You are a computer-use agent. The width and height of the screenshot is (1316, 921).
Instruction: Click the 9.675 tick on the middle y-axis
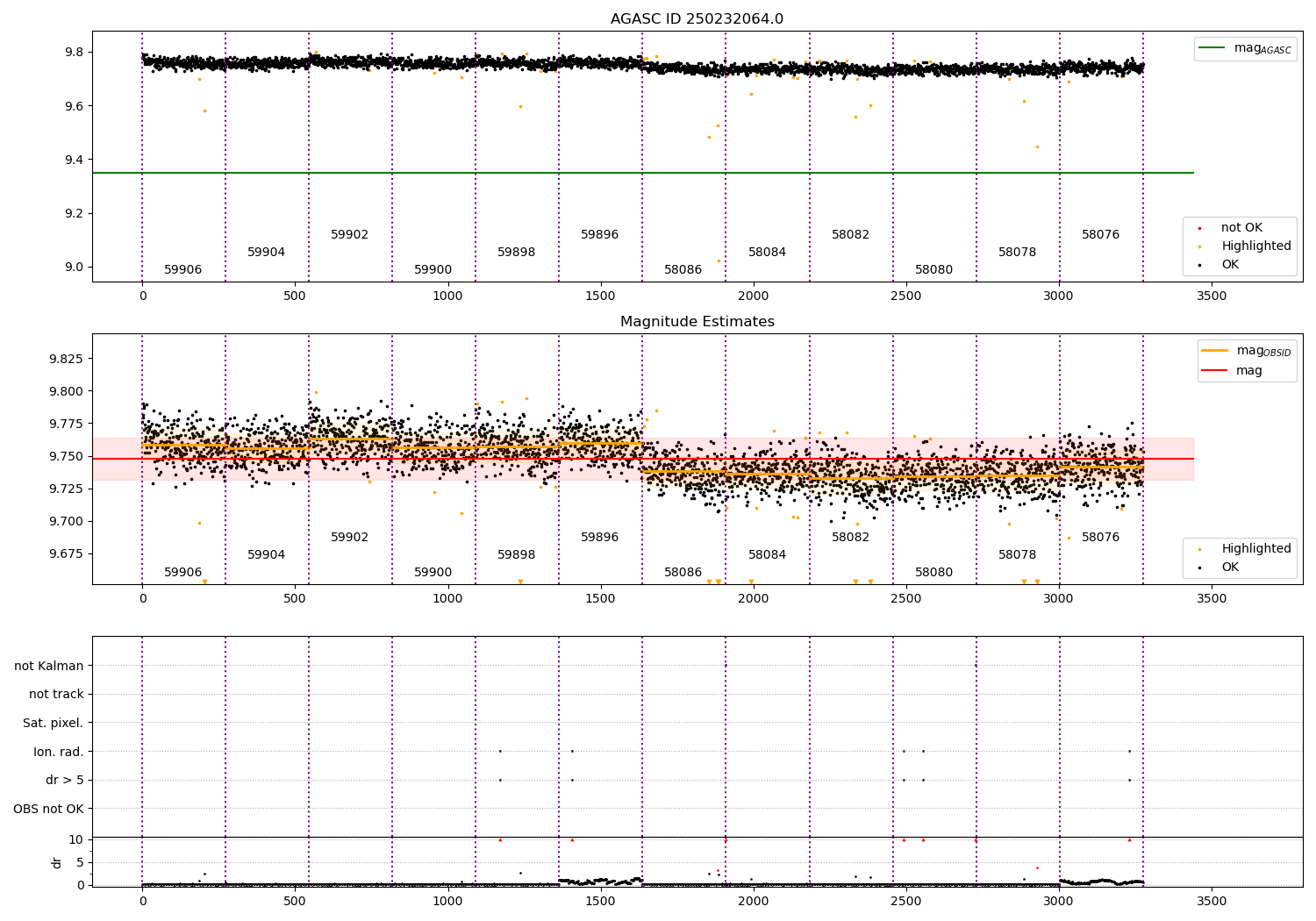pyautogui.click(x=66, y=553)
